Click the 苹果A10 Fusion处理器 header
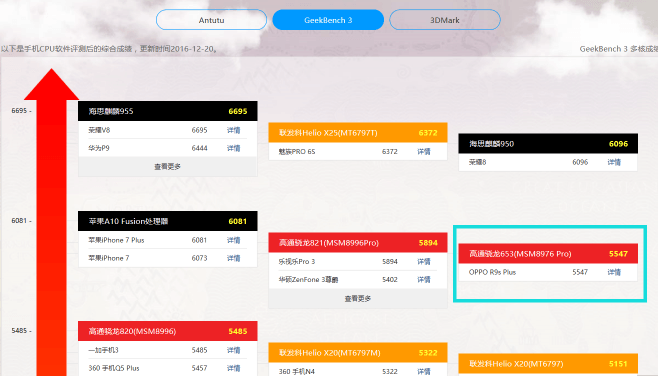This screenshot has width=658, height=376. [x=167, y=221]
